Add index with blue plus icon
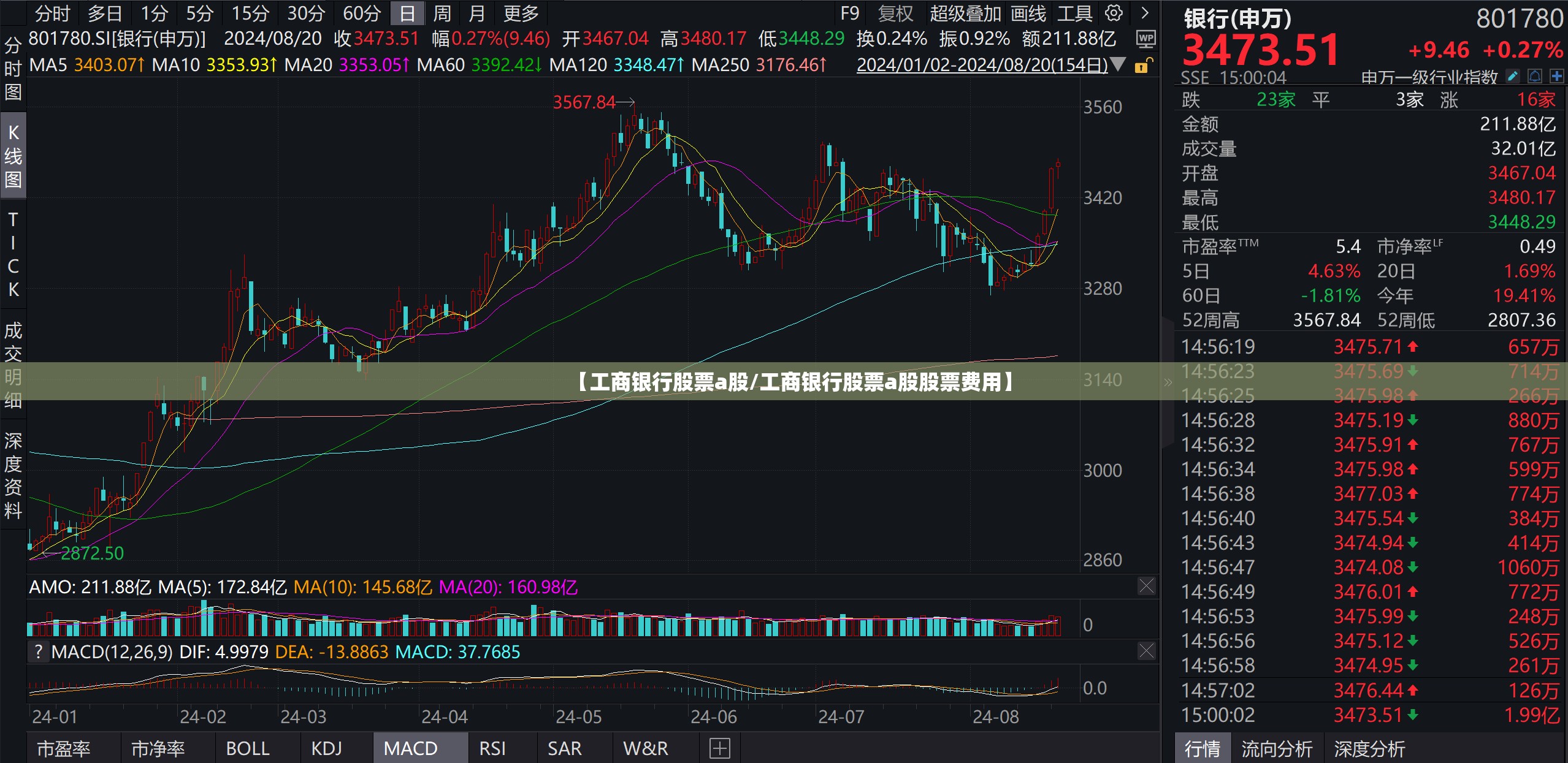The height and width of the screenshot is (763, 1568). 1556,76
